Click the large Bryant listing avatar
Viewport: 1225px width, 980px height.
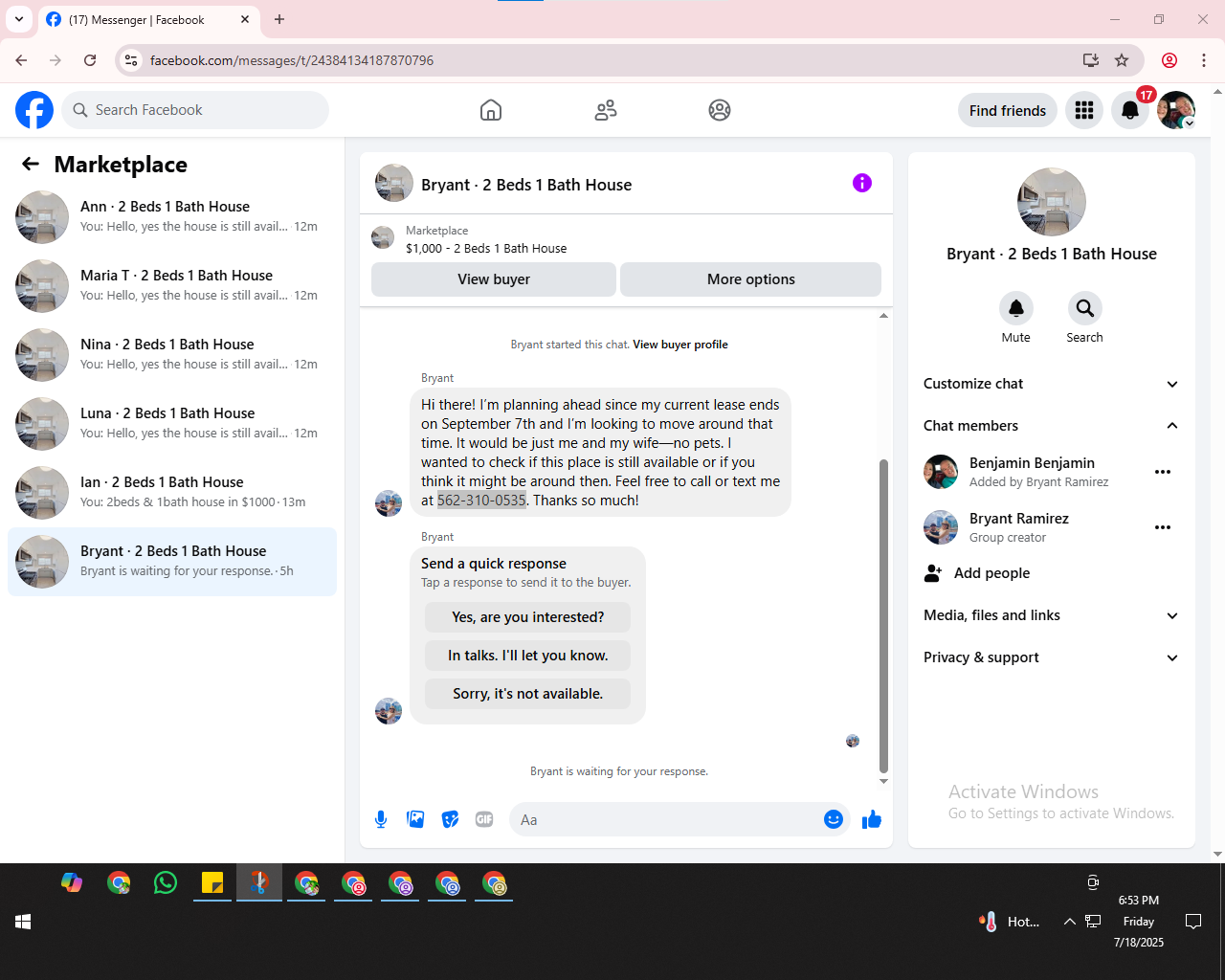(x=1051, y=202)
